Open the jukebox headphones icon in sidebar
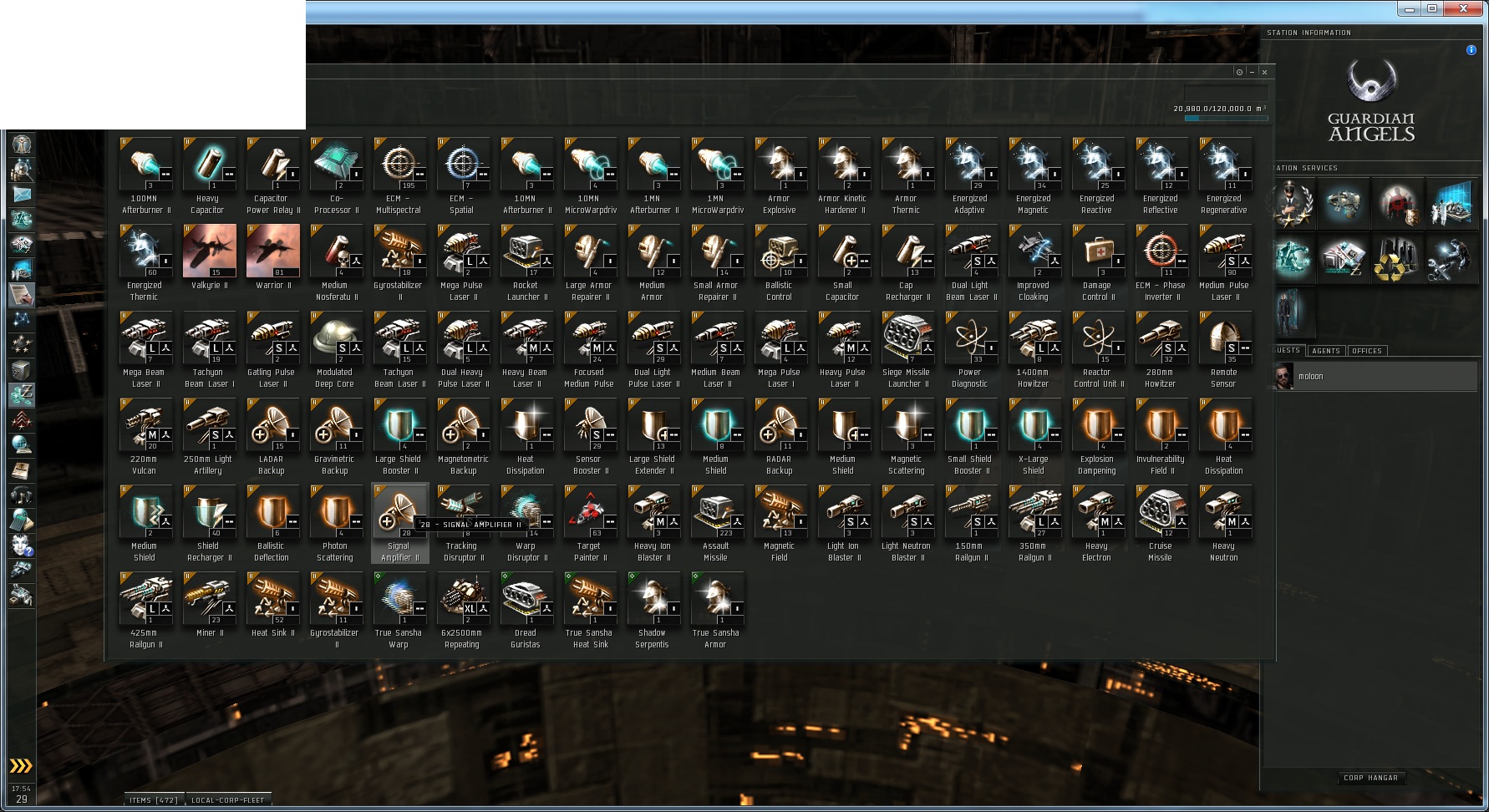Image resolution: width=1489 pixels, height=812 pixels. (x=21, y=495)
